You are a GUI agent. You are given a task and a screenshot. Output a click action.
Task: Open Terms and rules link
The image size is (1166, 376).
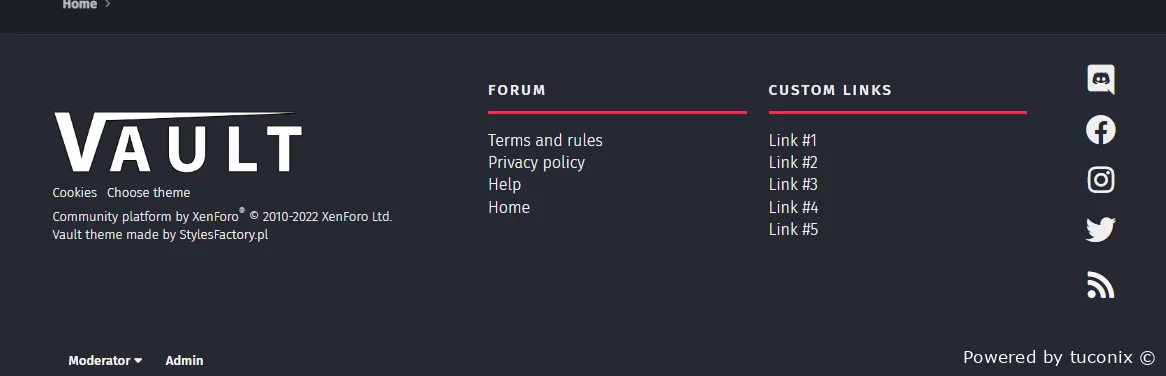[x=545, y=140]
